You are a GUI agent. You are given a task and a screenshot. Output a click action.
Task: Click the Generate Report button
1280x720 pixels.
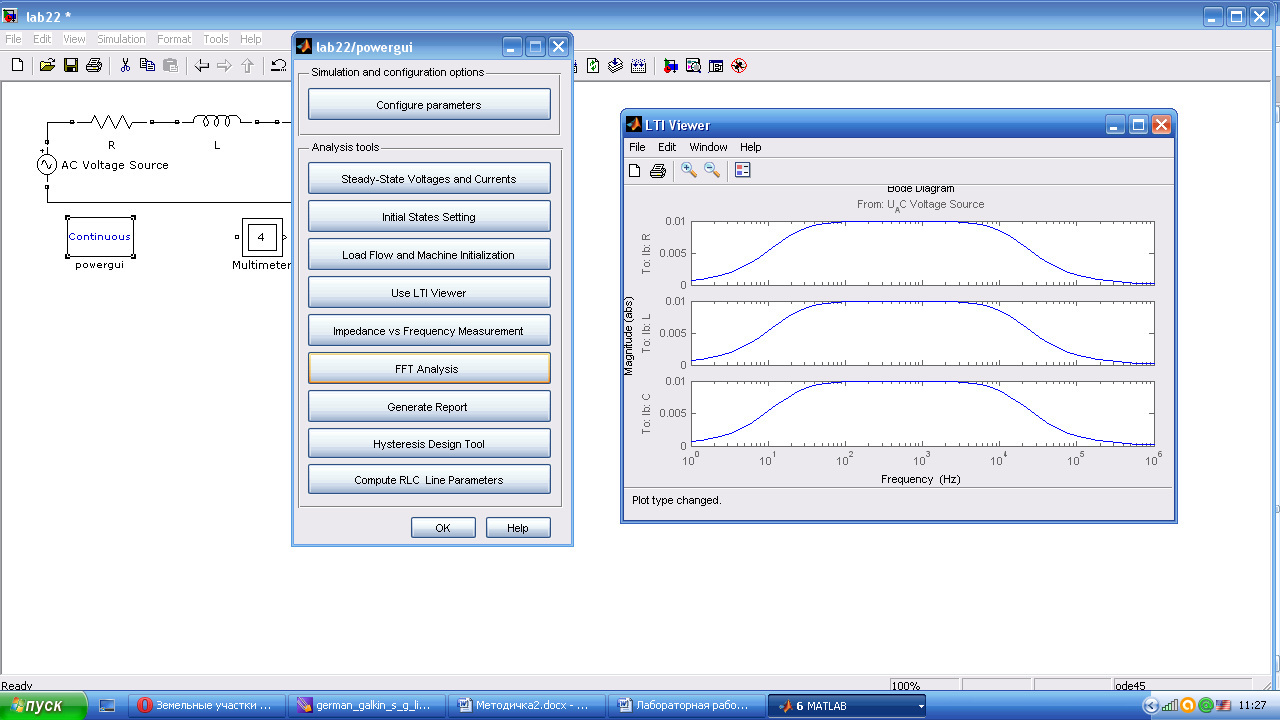coord(429,407)
